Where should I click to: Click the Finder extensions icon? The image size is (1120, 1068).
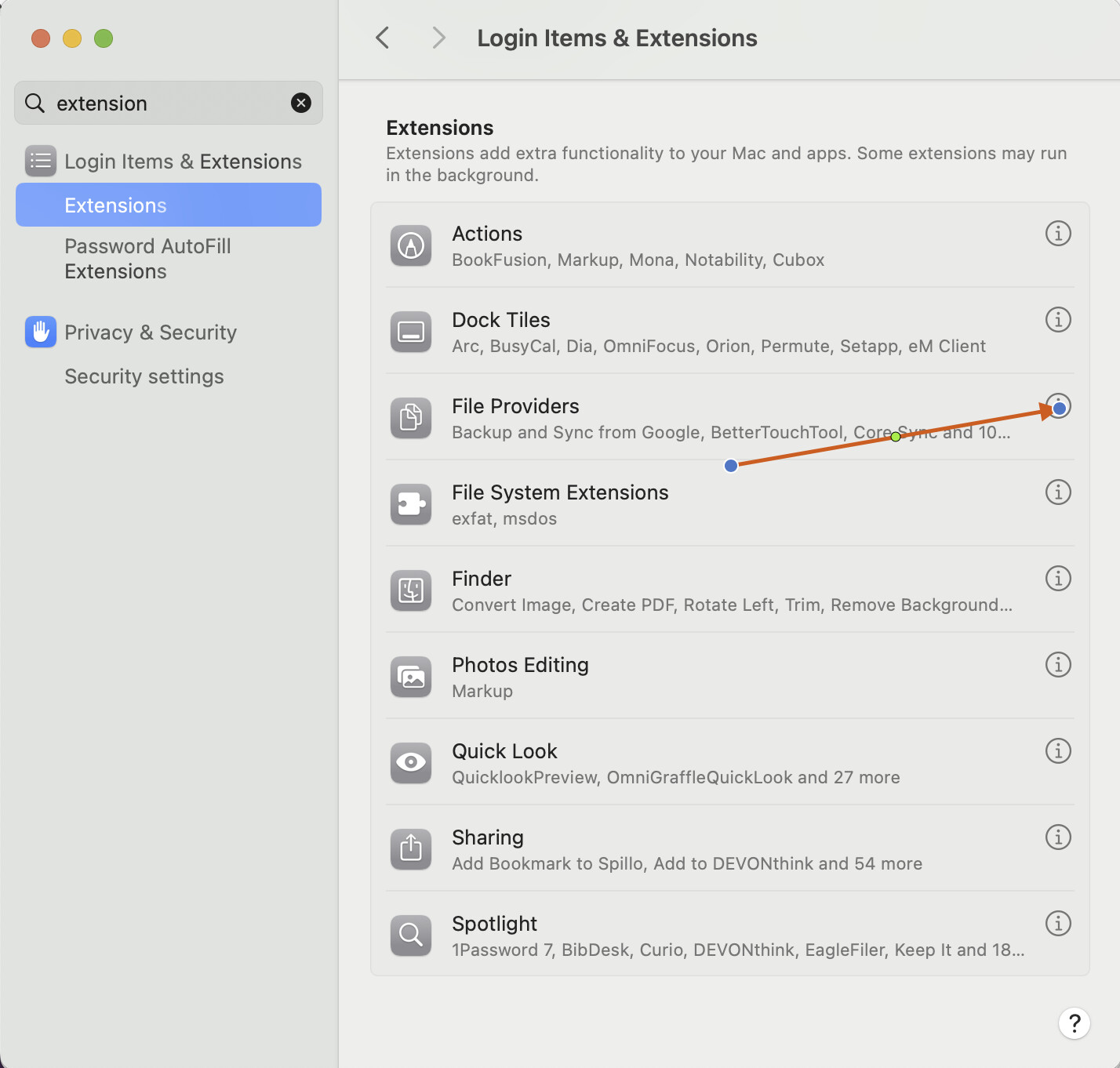(x=411, y=590)
